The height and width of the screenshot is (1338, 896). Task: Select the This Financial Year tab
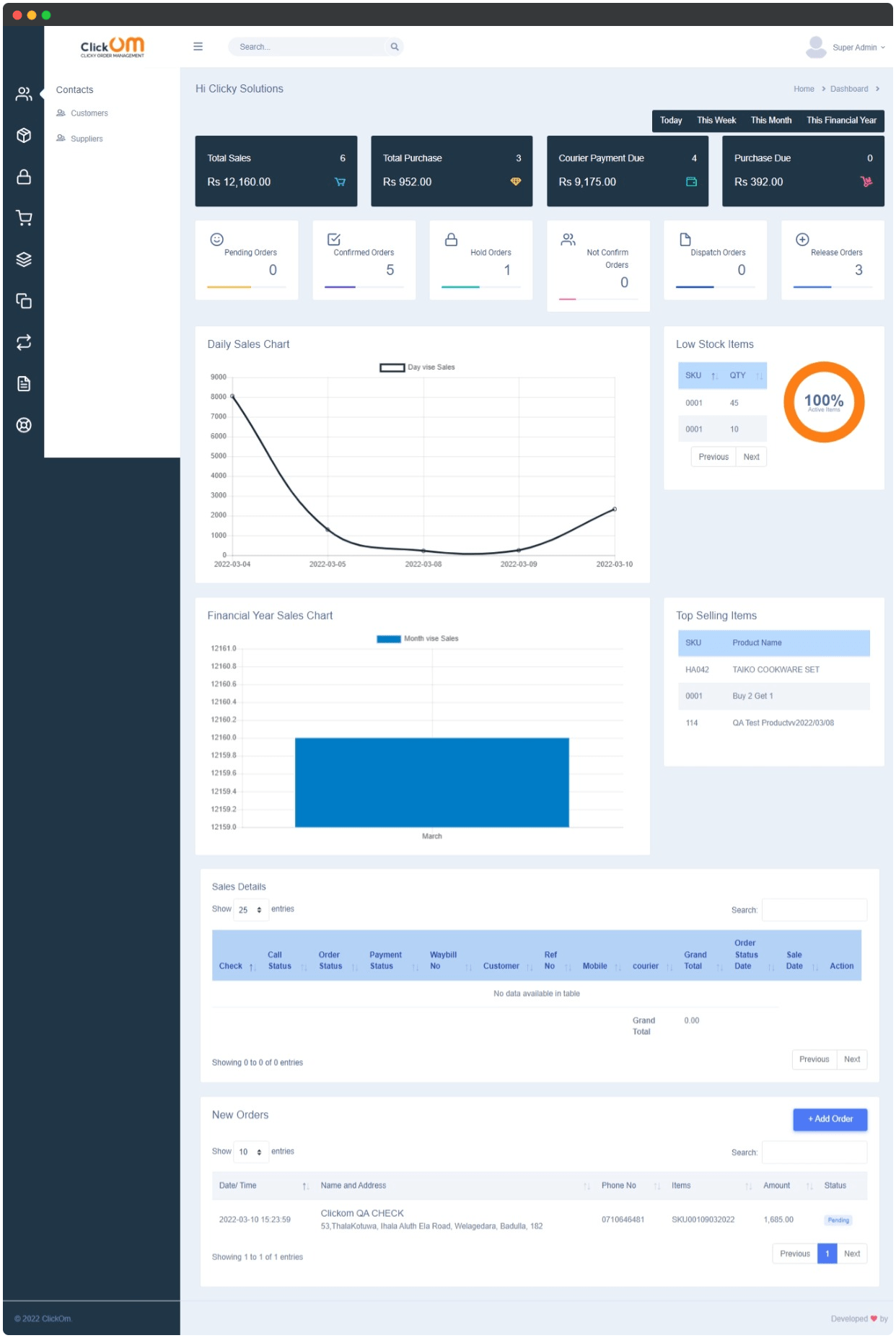pyautogui.click(x=841, y=121)
